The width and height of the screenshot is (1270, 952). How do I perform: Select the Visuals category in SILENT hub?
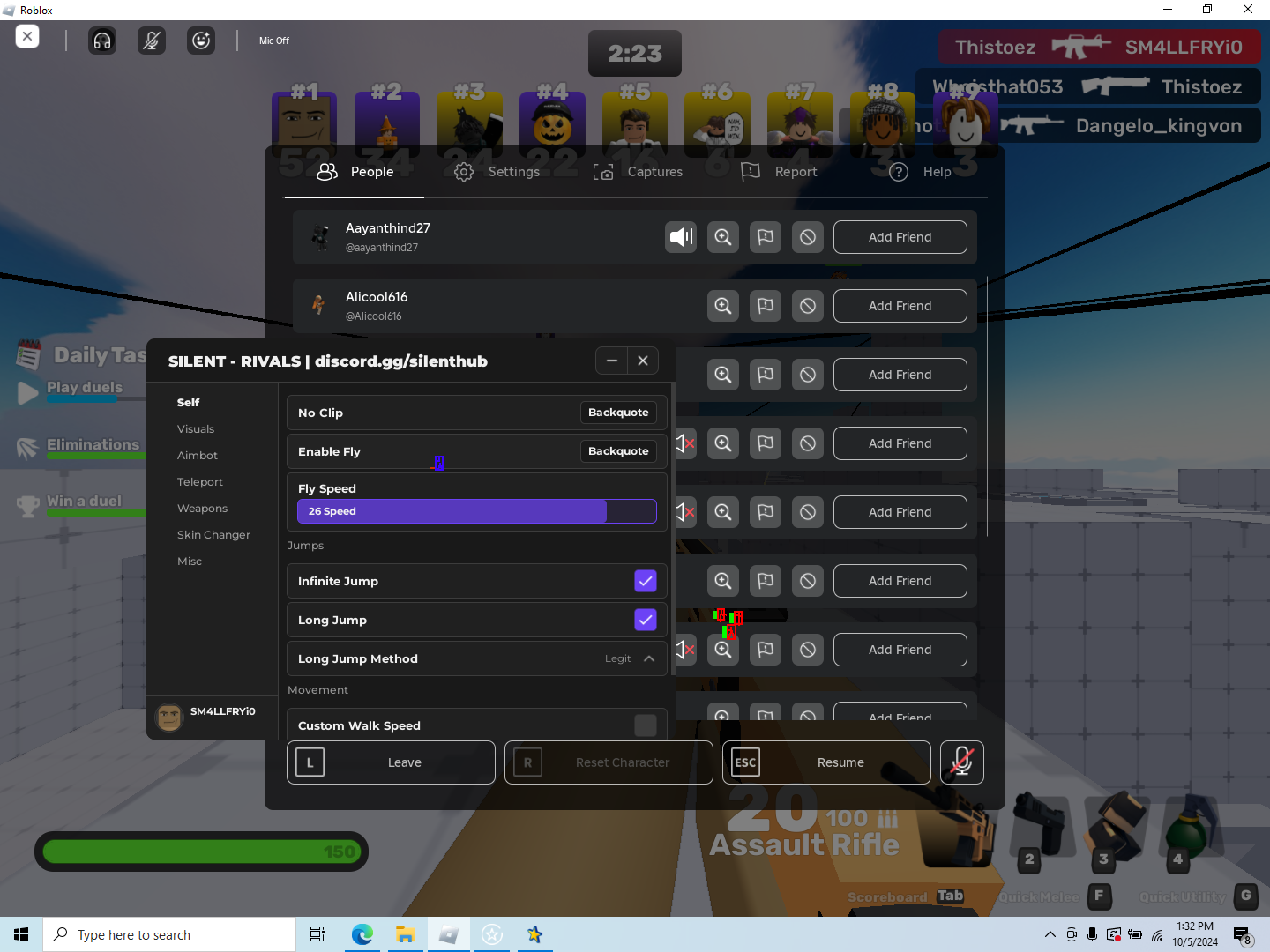coord(196,429)
